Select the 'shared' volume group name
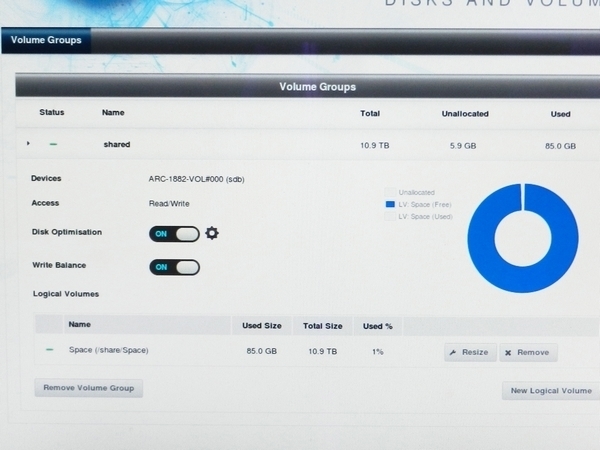The height and width of the screenshot is (450, 600). pyautogui.click(x=117, y=144)
